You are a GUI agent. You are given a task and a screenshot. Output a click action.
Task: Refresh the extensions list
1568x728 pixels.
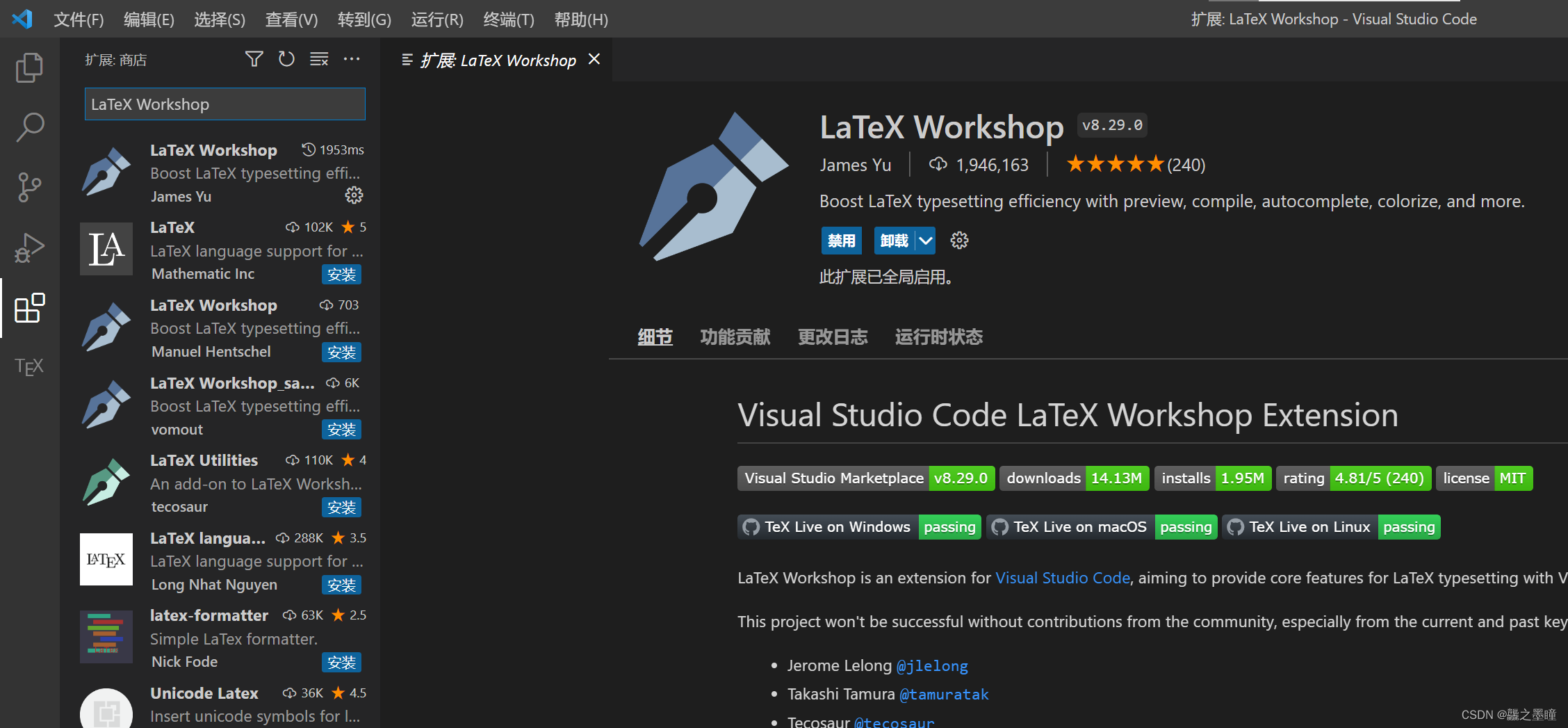(x=286, y=59)
